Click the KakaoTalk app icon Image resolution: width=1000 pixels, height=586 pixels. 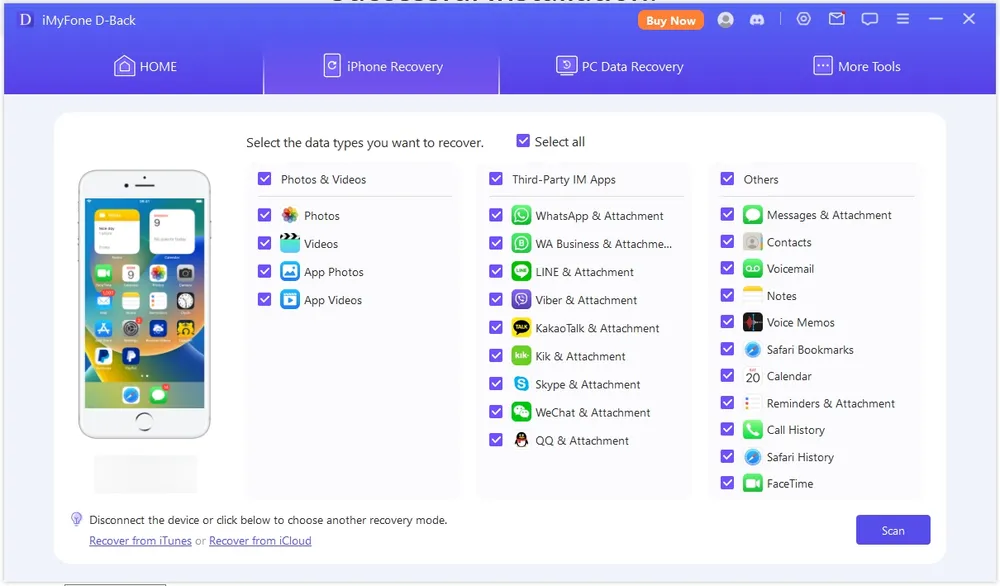(x=521, y=327)
